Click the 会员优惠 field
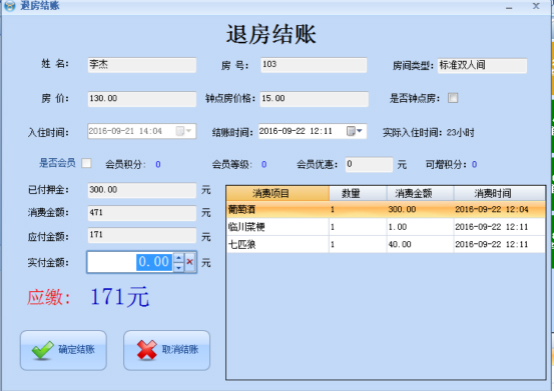Viewport: 554px width, 391px height. coord(369,165)
